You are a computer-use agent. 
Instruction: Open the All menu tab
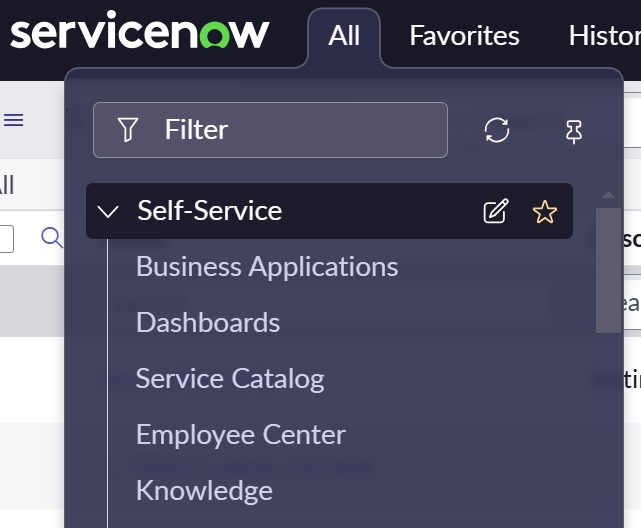344,36
